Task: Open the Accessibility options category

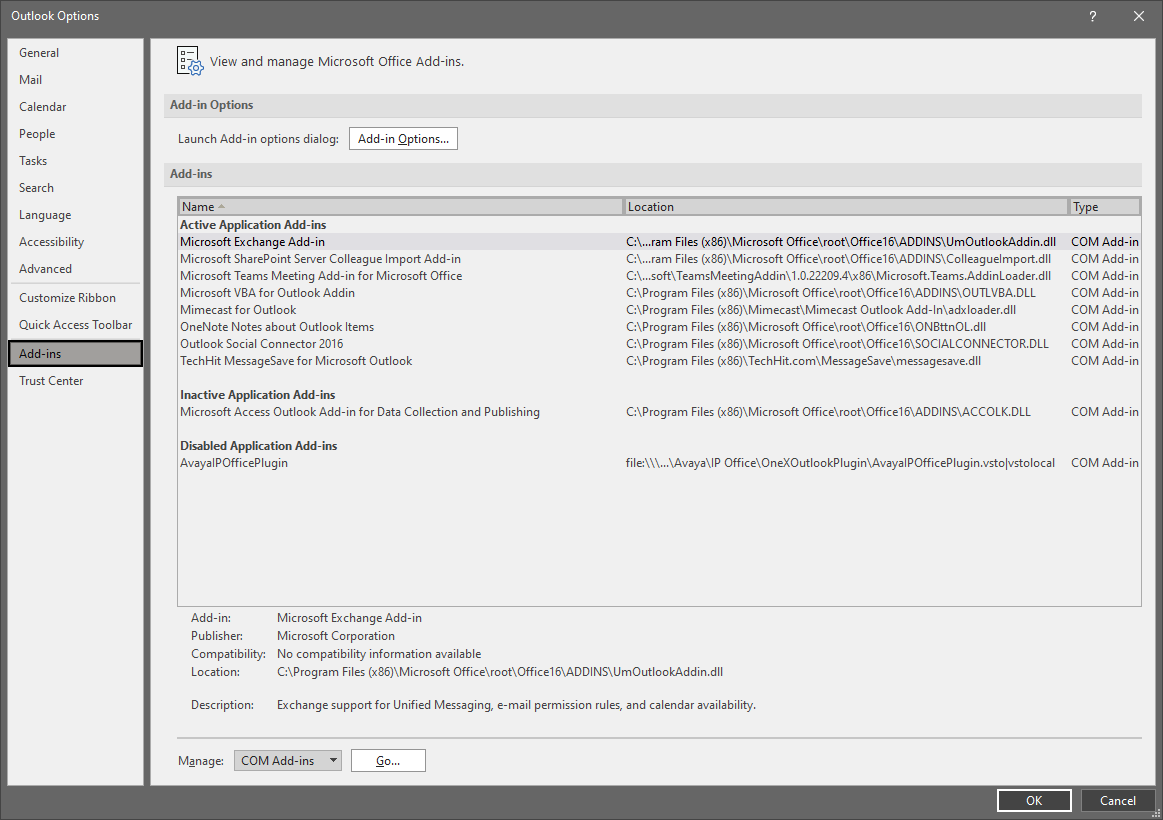Action: [x=75, y=242]
